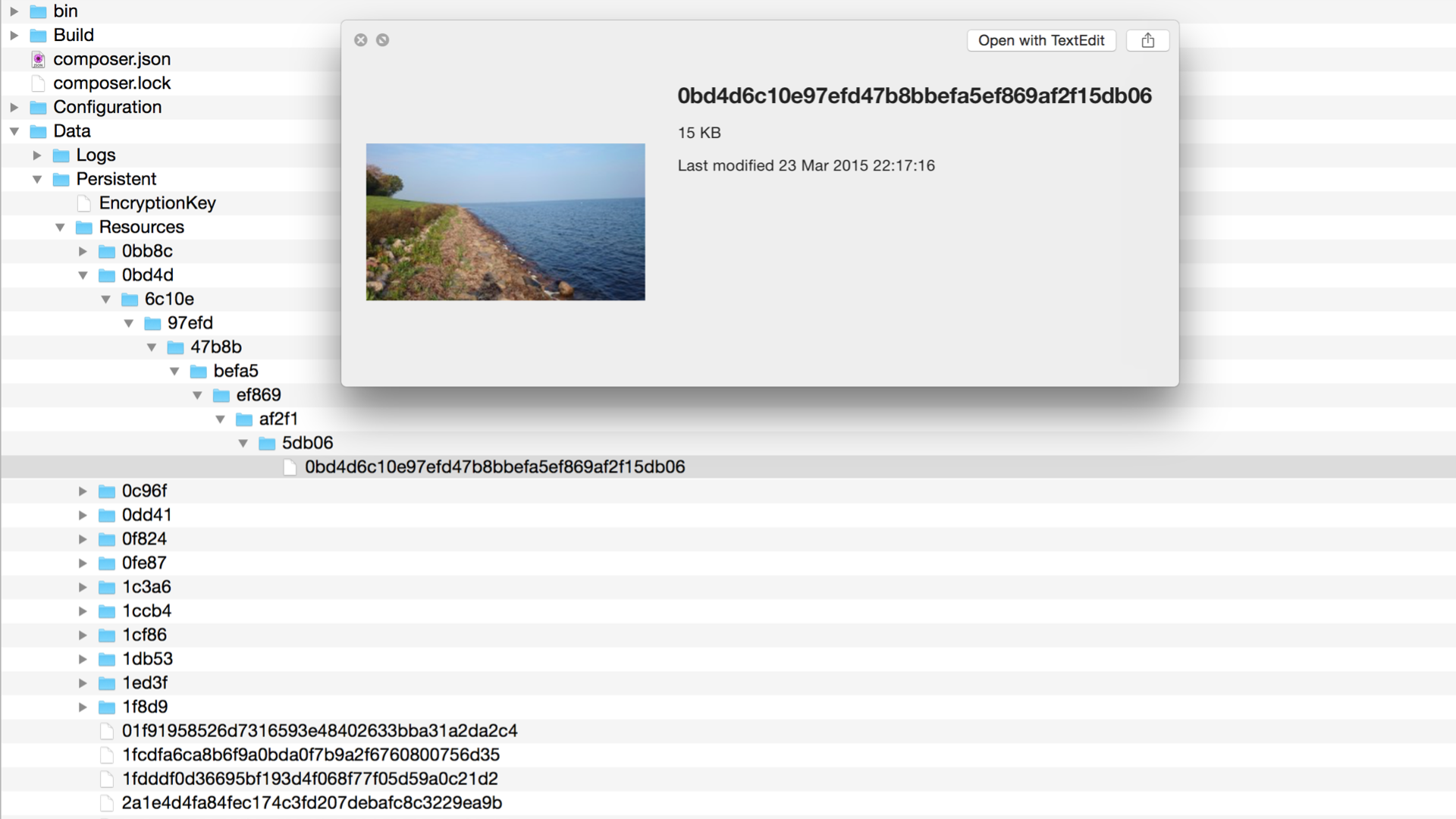Expand the 1cf86 folder triangle
Screen dimensions: 1456x819
pyautogui.click(x=83, y=635)
